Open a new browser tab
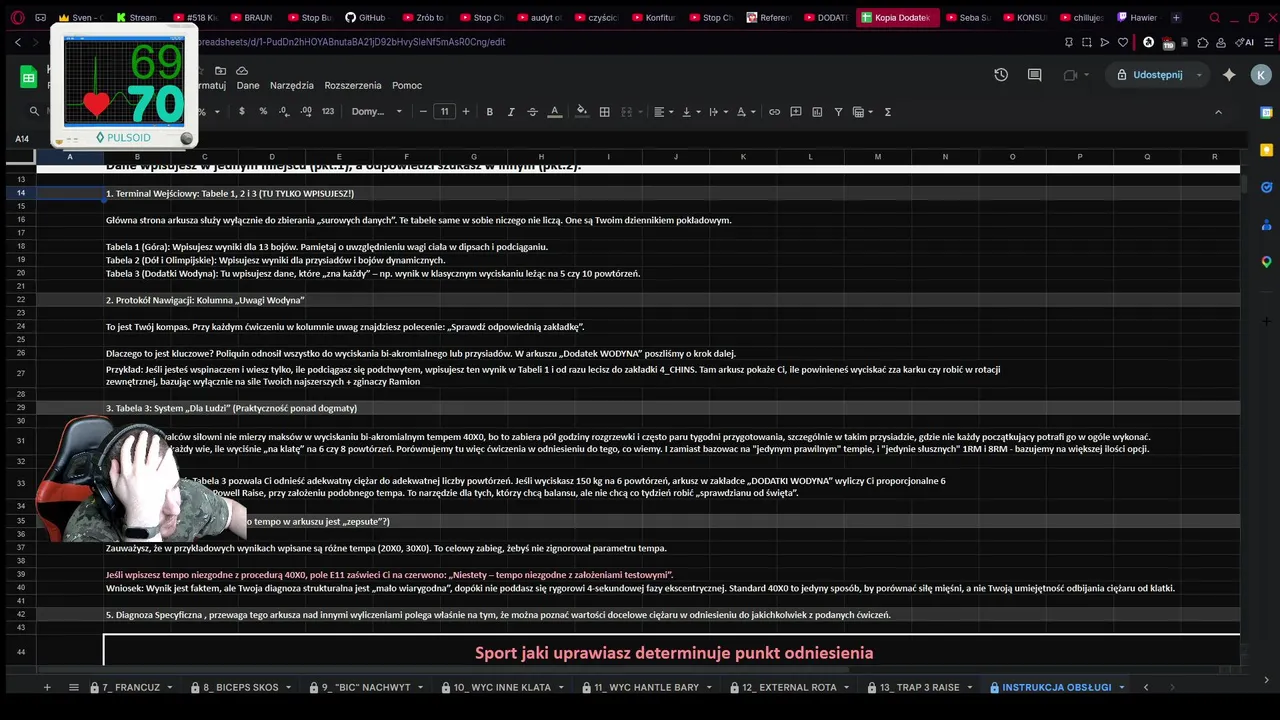The image size is (1280, 720). (1176, 17)
